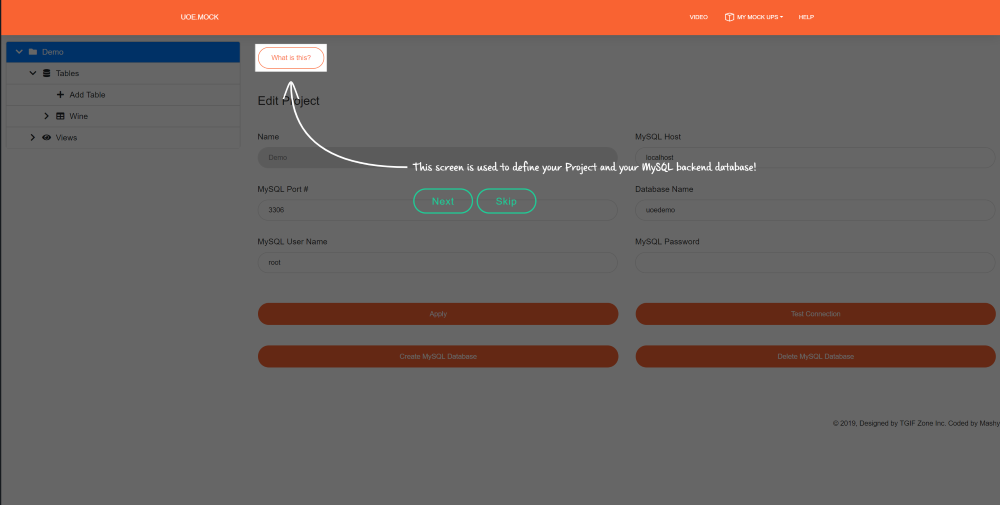The width and height of the screenshot is (1000, 505).
Task: Click the Demo folder icon
Action: [x=33, y=52]
